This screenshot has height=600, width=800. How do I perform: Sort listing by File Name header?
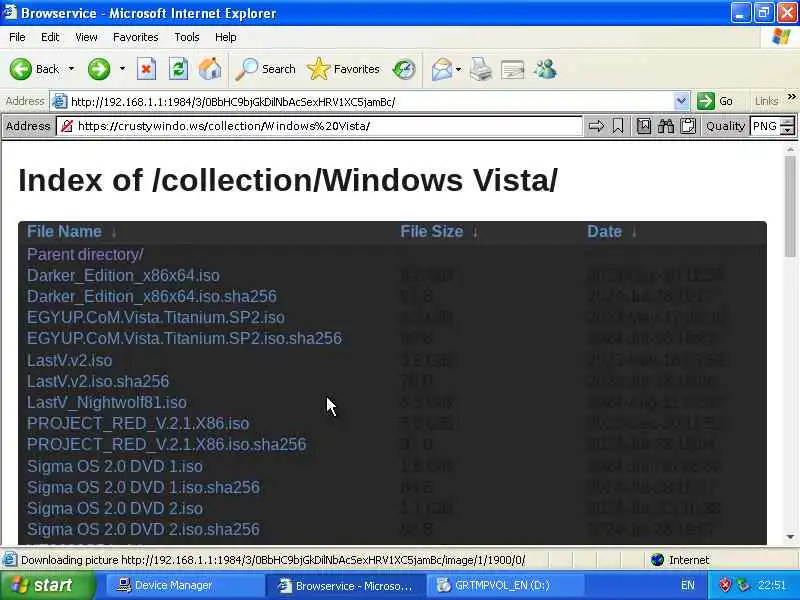click(x=64, y=232)
